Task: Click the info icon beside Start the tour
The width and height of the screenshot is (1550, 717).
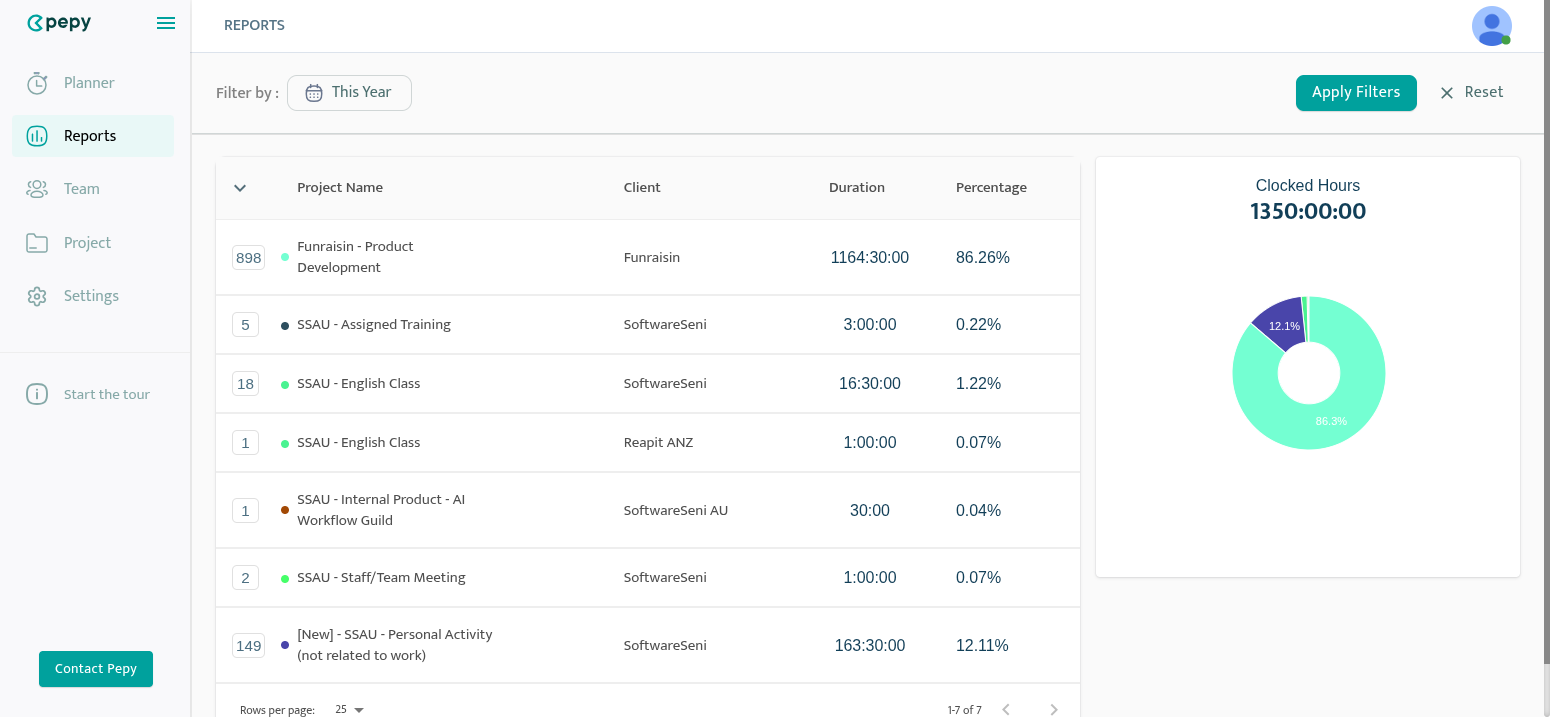Action: point(37,394)
